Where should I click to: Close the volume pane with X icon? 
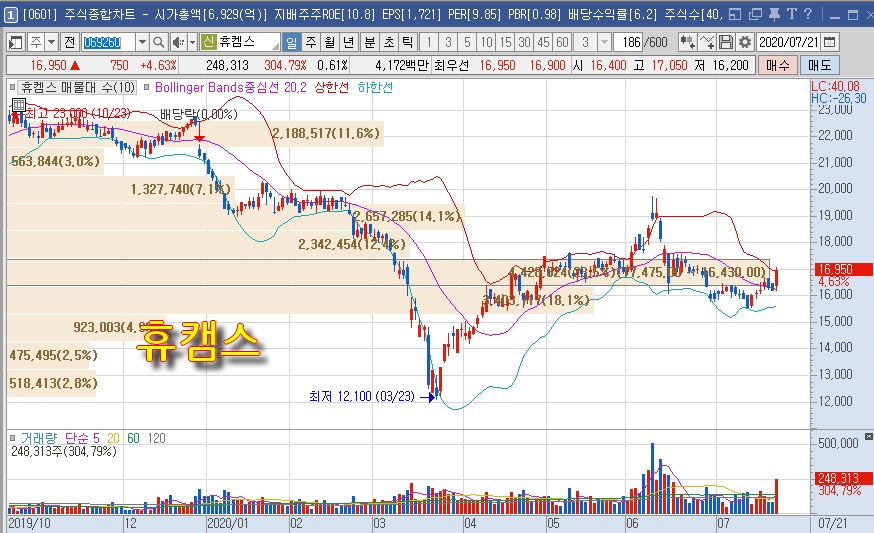868,436
